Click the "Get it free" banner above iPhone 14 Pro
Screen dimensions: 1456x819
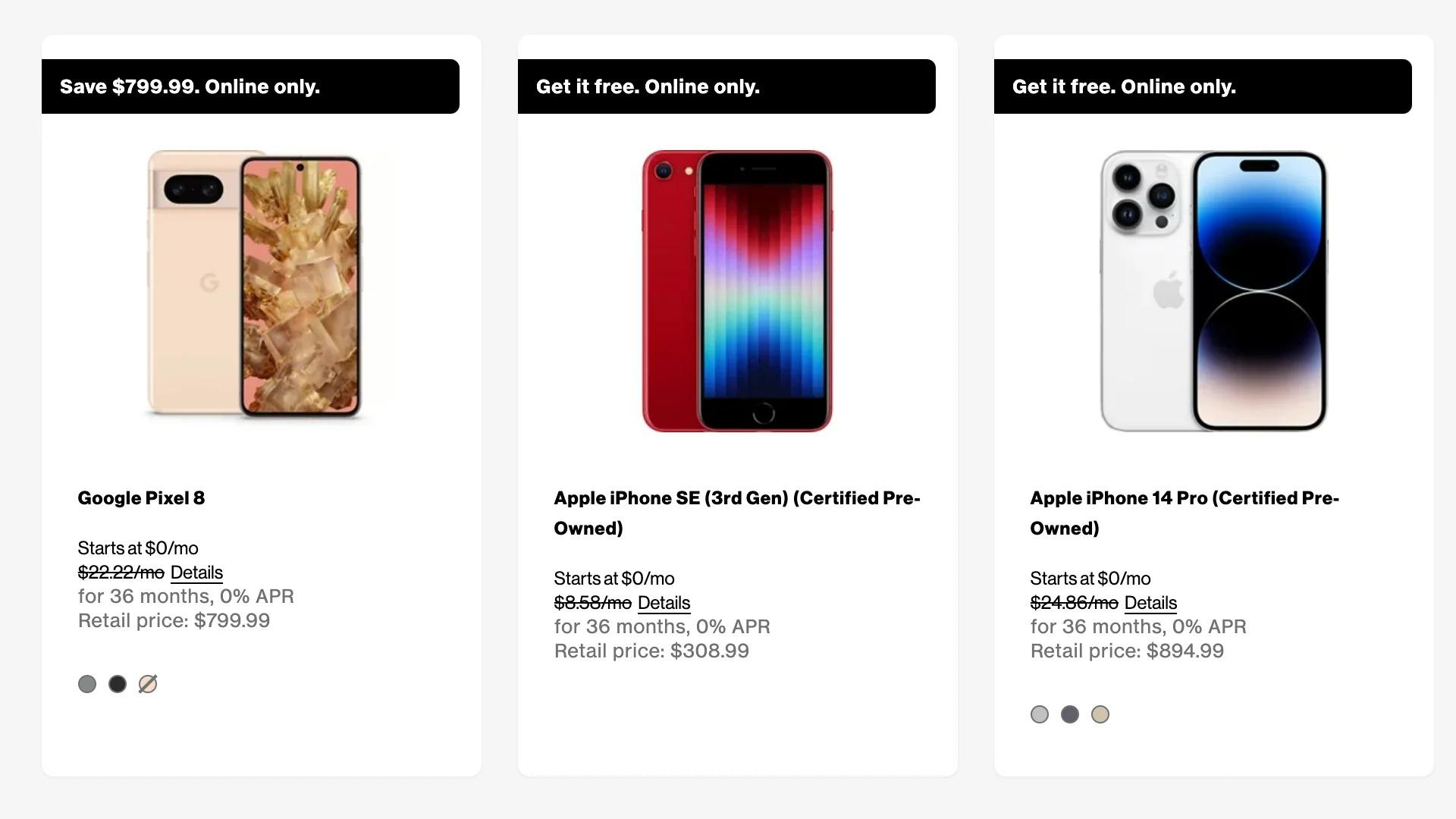click(1203, 86)
